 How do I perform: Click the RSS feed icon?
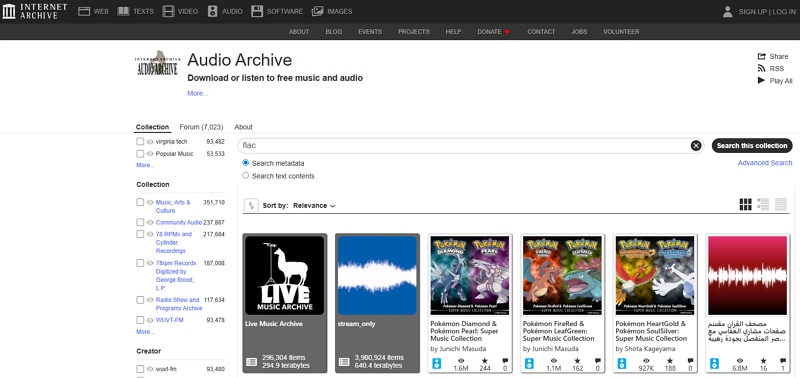tap(761, 68)
